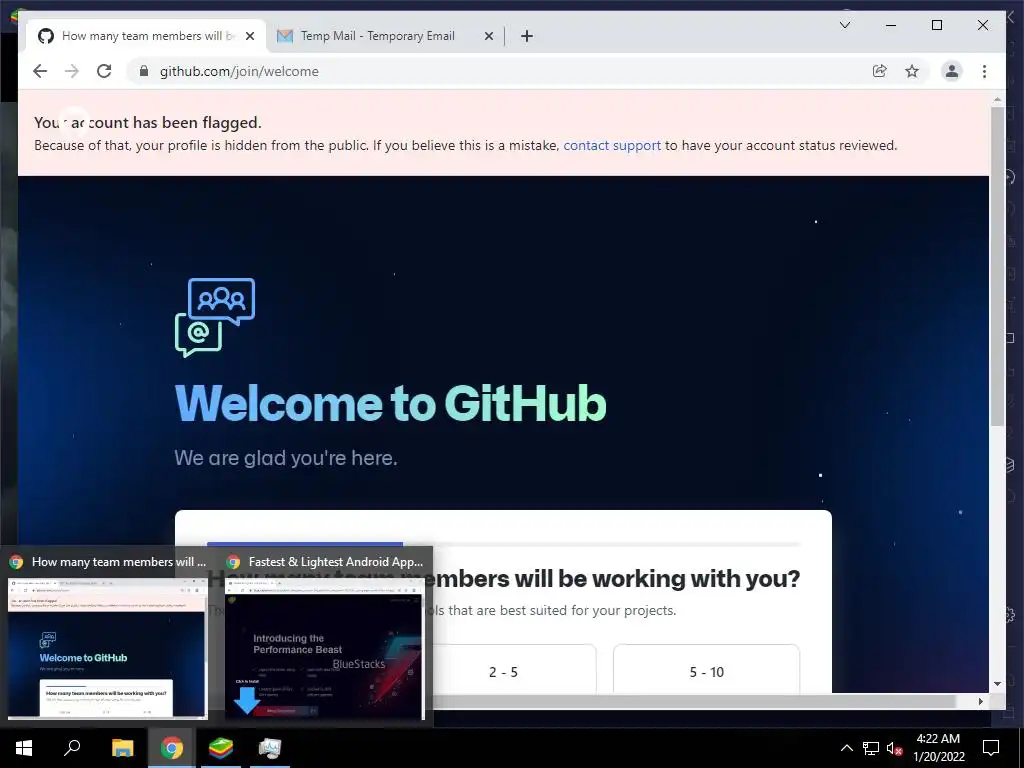
Task: Click the 'Your account has been flagged.' heading
Action: point(148,122)
